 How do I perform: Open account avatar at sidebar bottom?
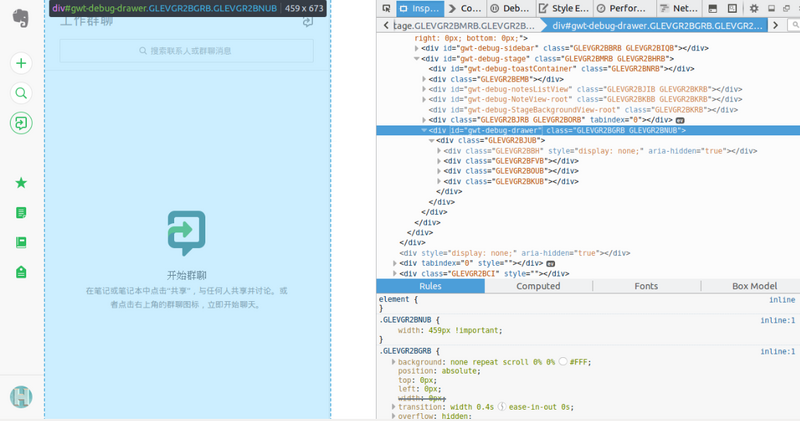21,397
